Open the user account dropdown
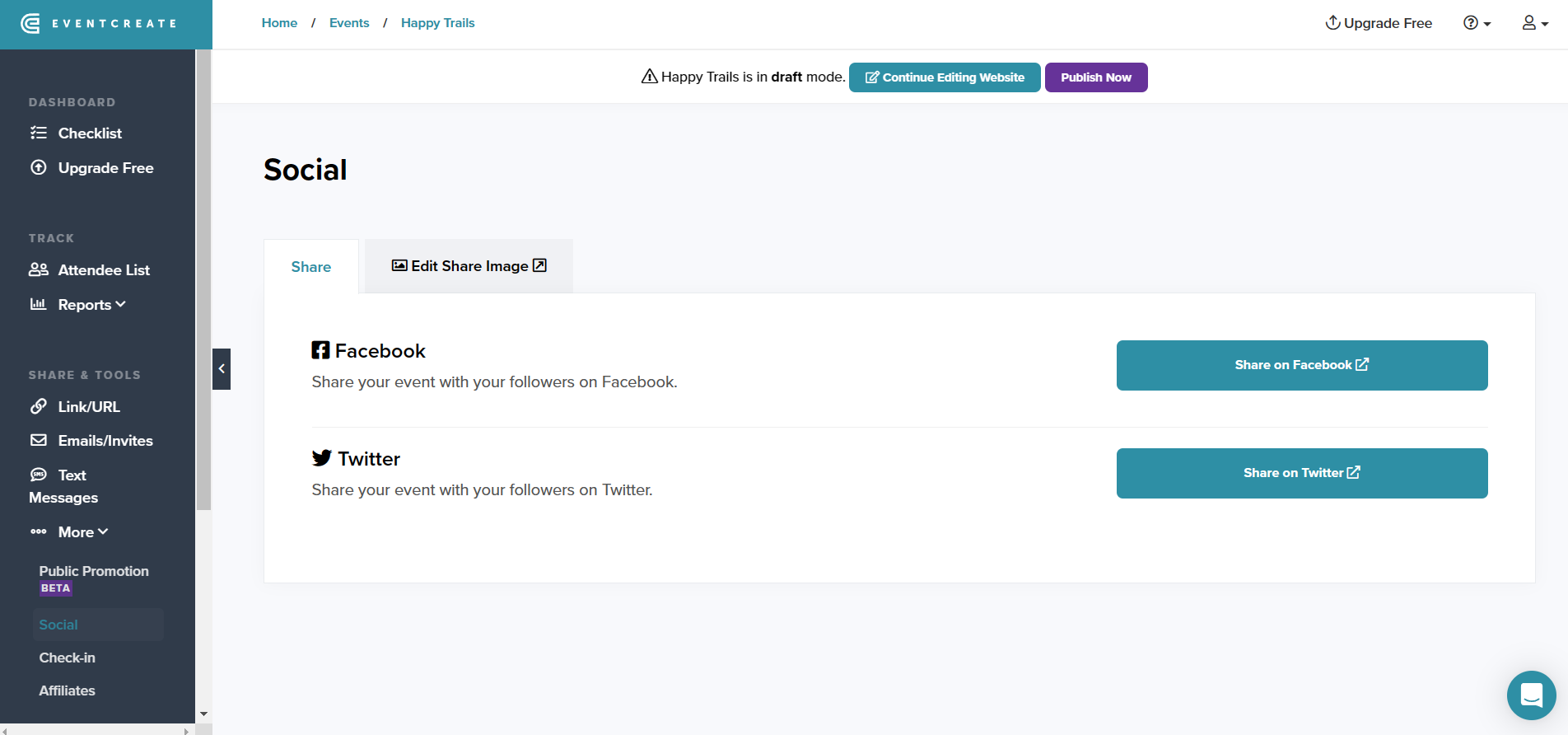1568x735 pixels. pyautogui.click(x=1534, y=23)
